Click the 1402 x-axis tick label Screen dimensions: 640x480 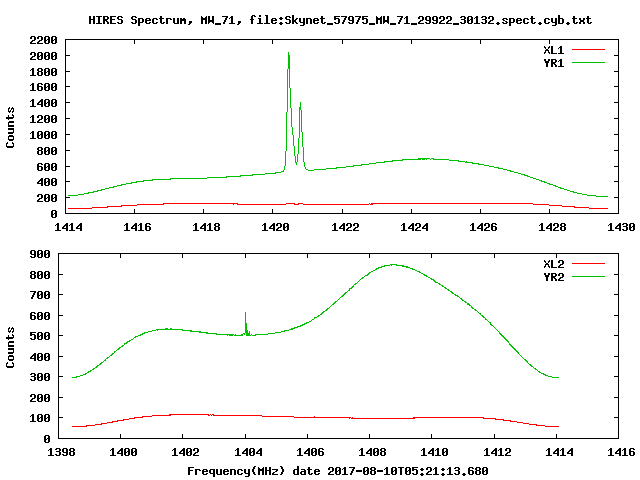[185, 452]
